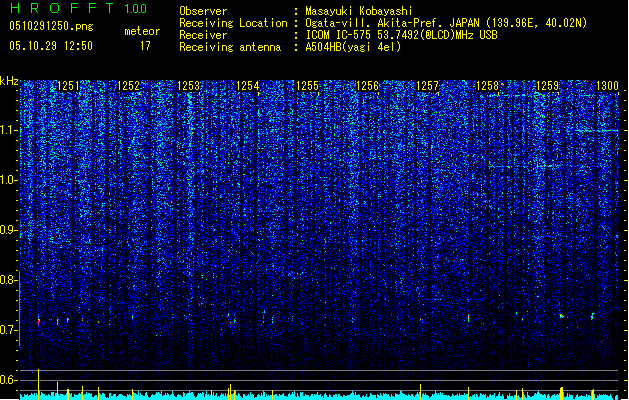The height and width of the screenshot is (400, 629).
Task: Click the 1254 time marker
Action: (x=248, y=86)
